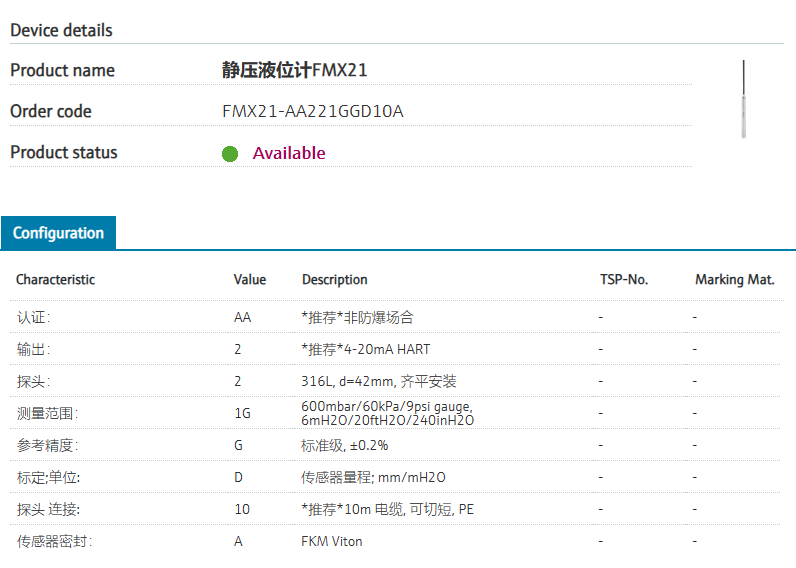
Task: Click the 10m 电缆 cable description
Action: tap(388, 509)
